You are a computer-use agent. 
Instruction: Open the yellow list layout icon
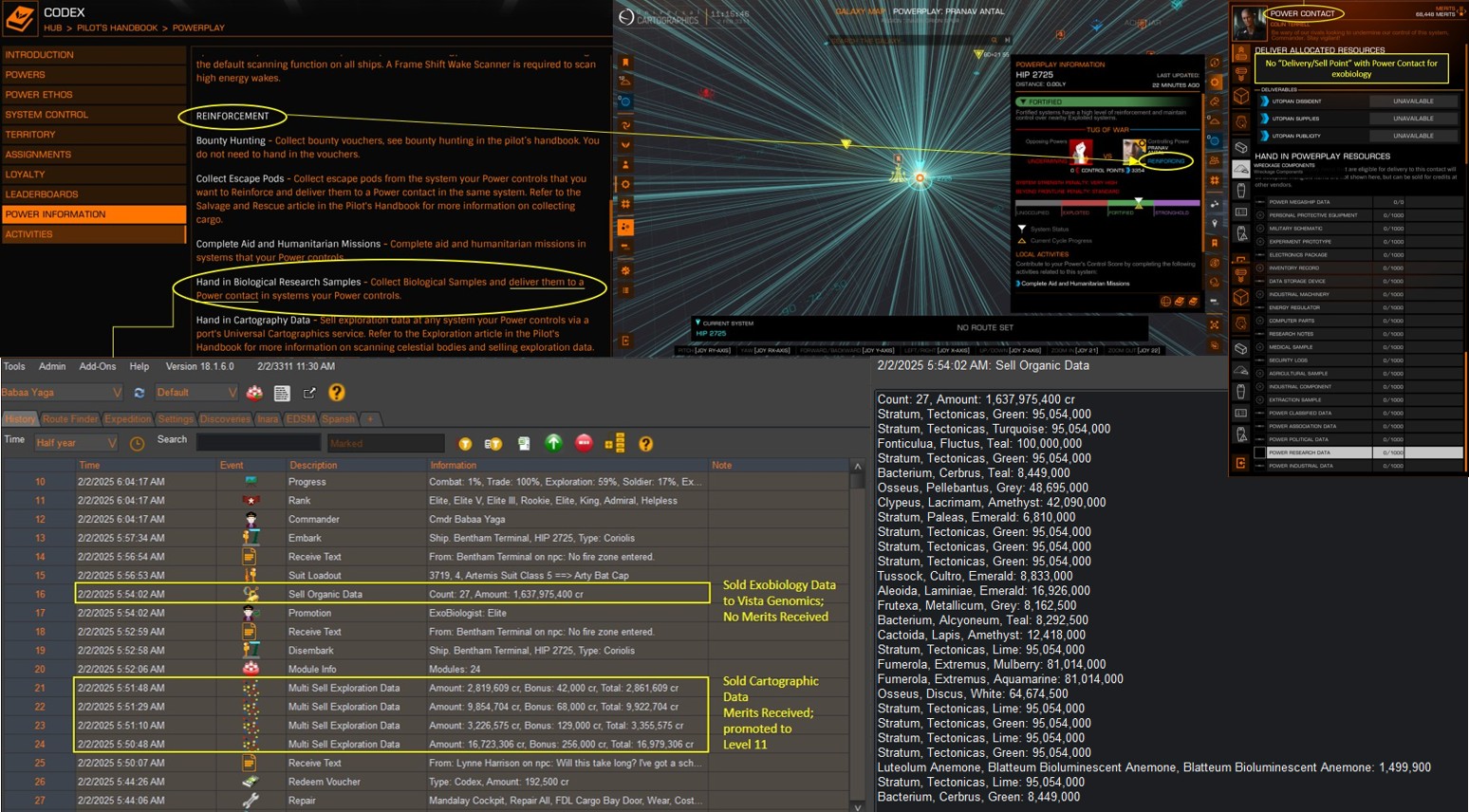coord(615,442)
